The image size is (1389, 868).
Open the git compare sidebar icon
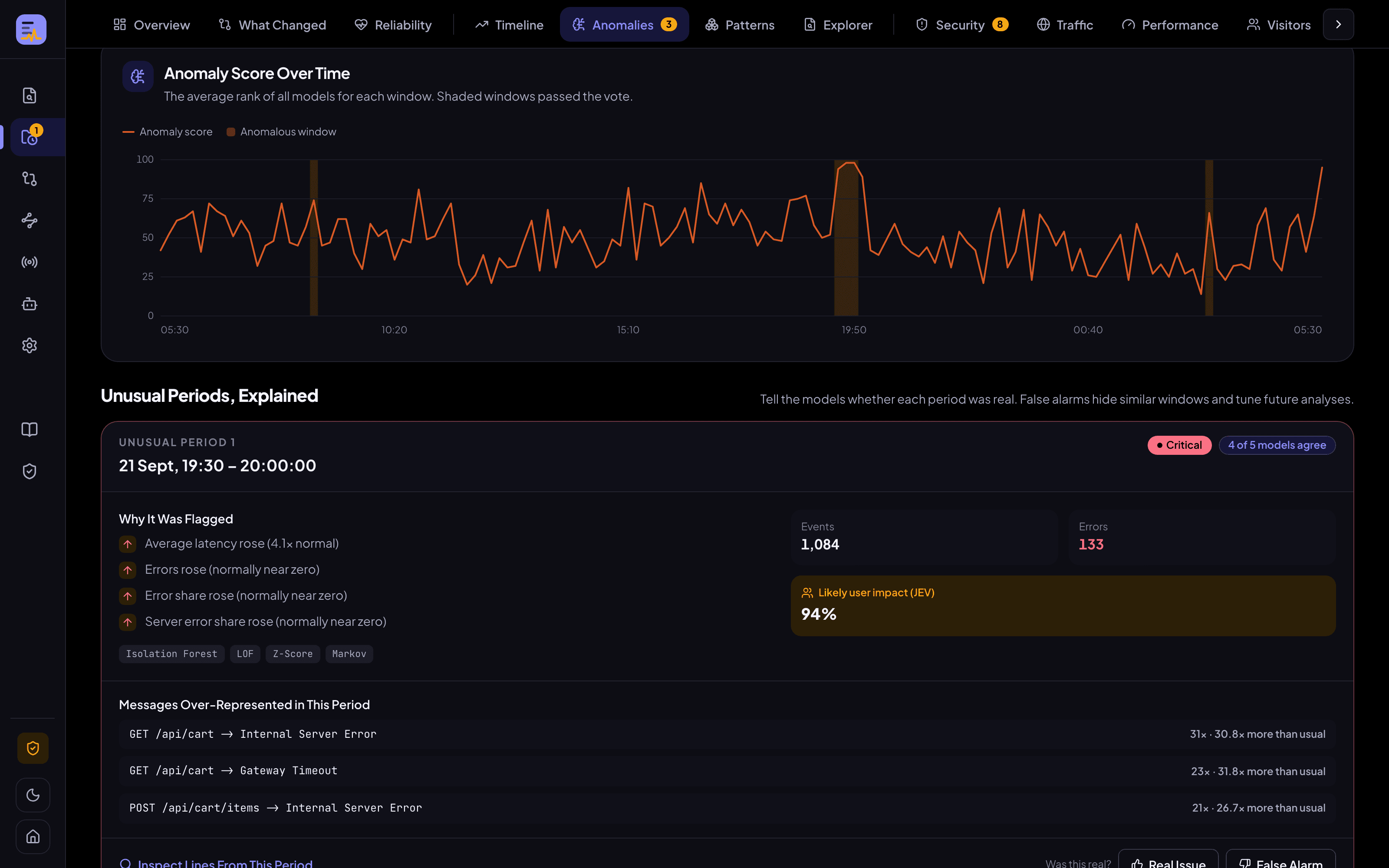(x=29, y=178)
